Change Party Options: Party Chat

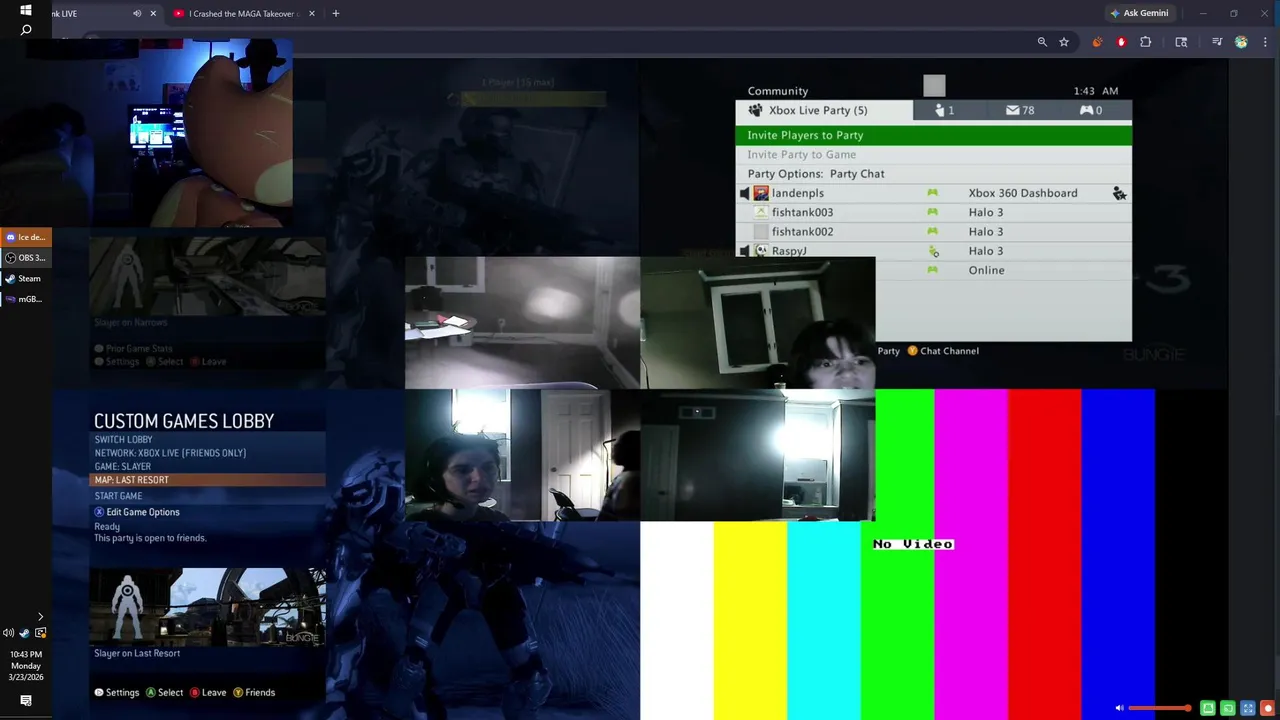pos(934,174)
